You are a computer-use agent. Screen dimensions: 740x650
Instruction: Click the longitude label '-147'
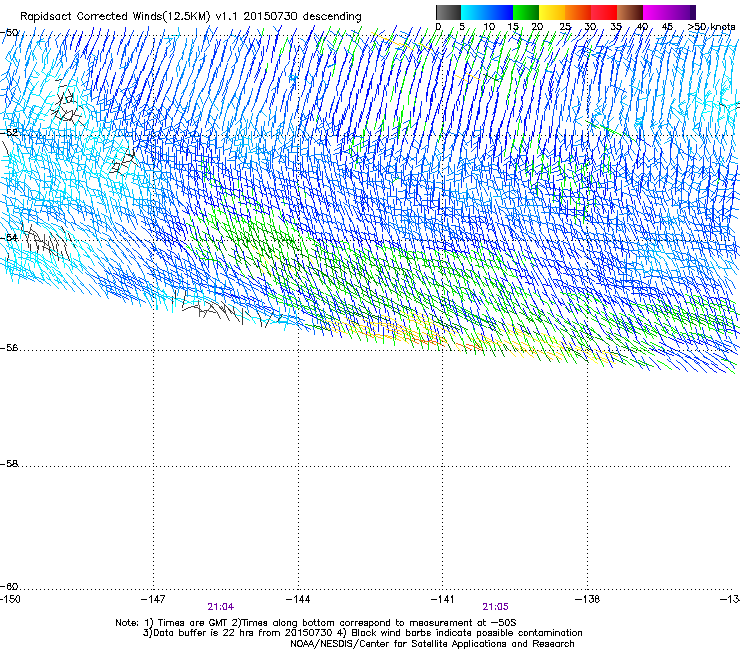153,599
